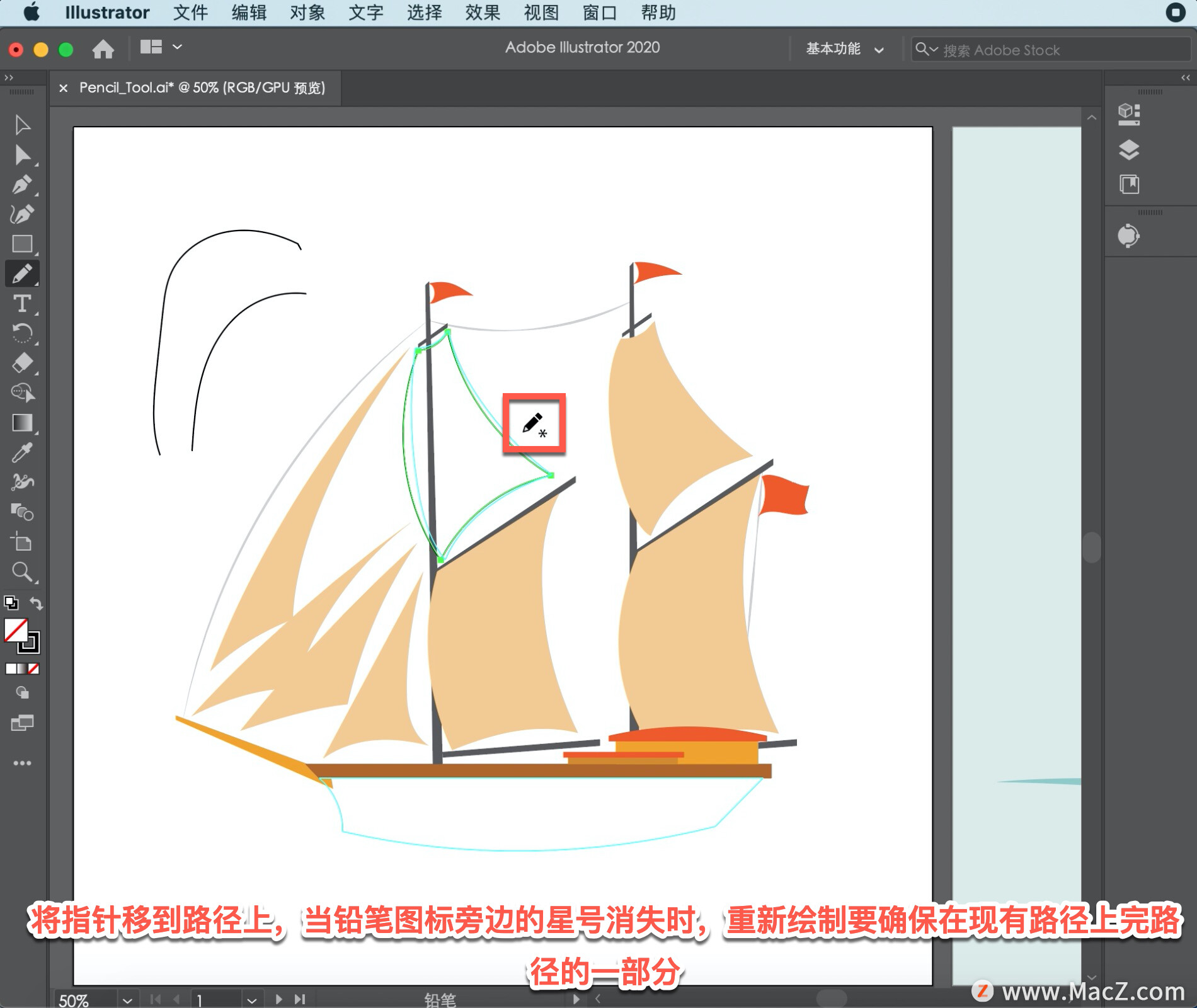
Task: Open the 文件 menu
Action: 190,13
